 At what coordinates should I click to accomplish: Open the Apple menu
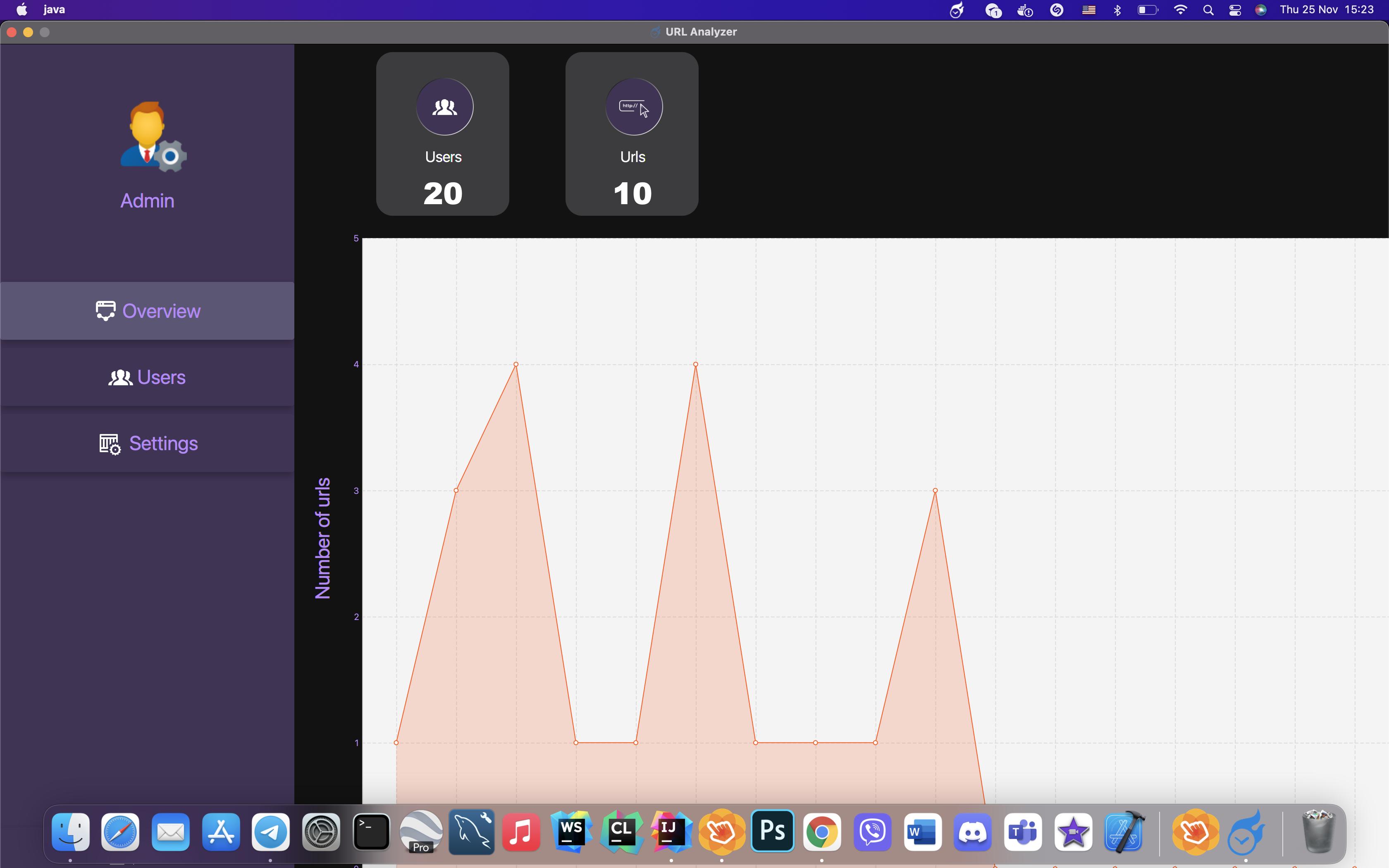coord(22,10)
